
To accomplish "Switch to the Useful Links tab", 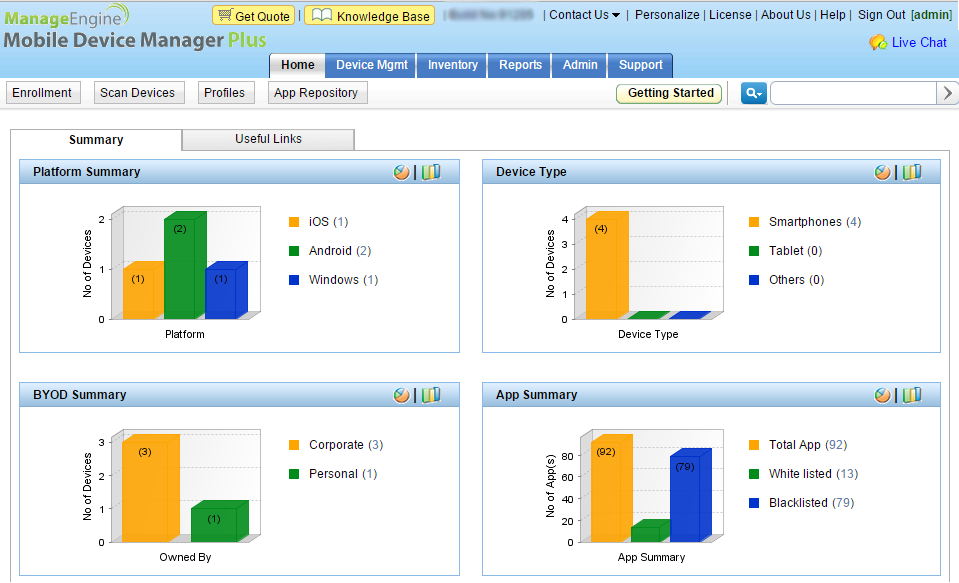I will 268,139.
